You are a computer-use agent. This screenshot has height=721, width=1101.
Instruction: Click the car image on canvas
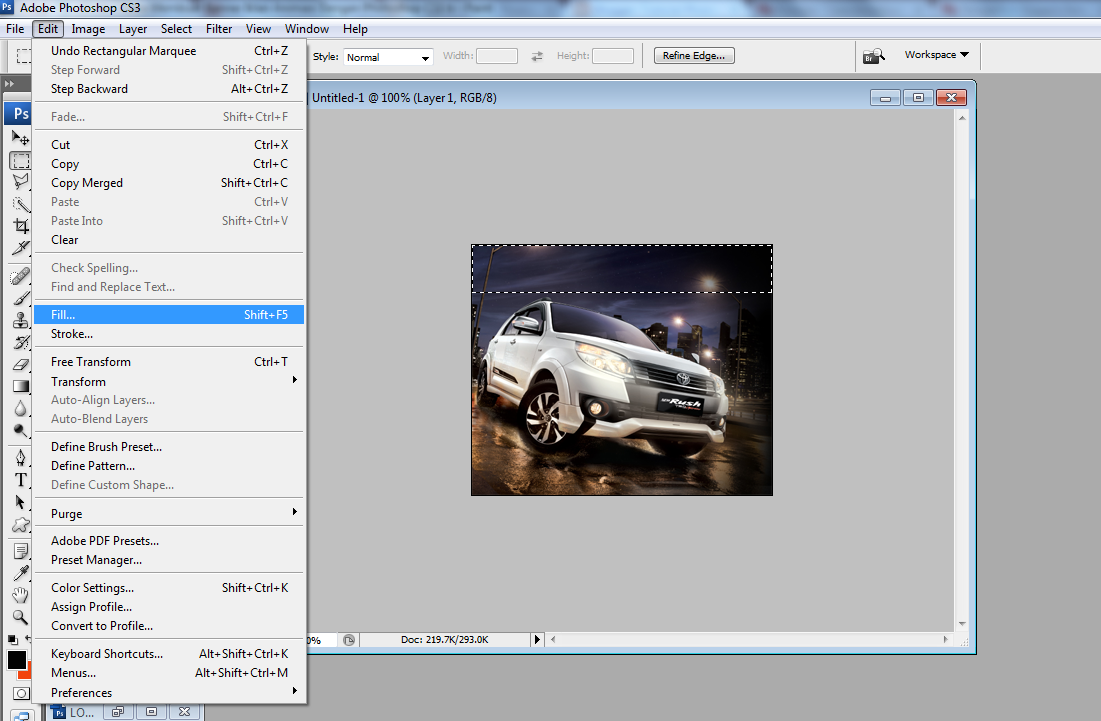click(621, 370)
